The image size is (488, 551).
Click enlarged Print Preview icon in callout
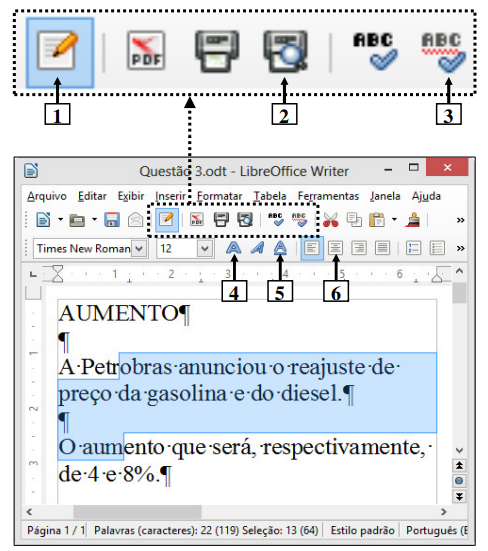coord(286,51)
